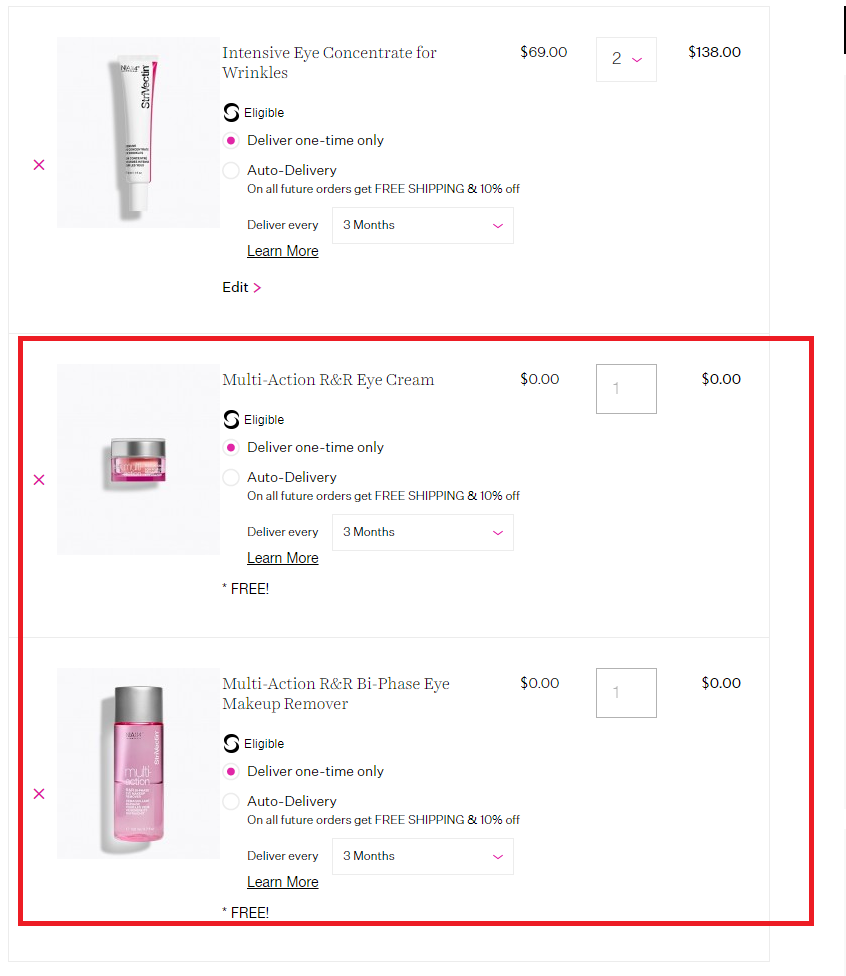Switch the Makeup Remover to Auto-Delivery
Viewport: 846px width, 976px height.
coord(230,801)
